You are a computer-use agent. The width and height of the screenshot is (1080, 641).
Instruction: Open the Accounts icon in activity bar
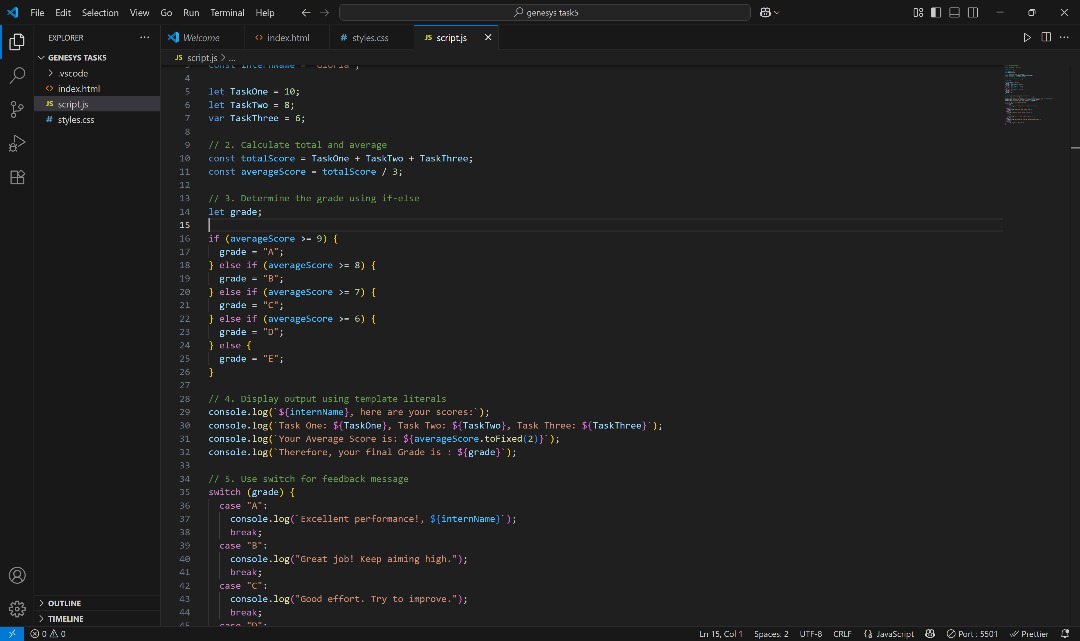(x=17, y=576)
